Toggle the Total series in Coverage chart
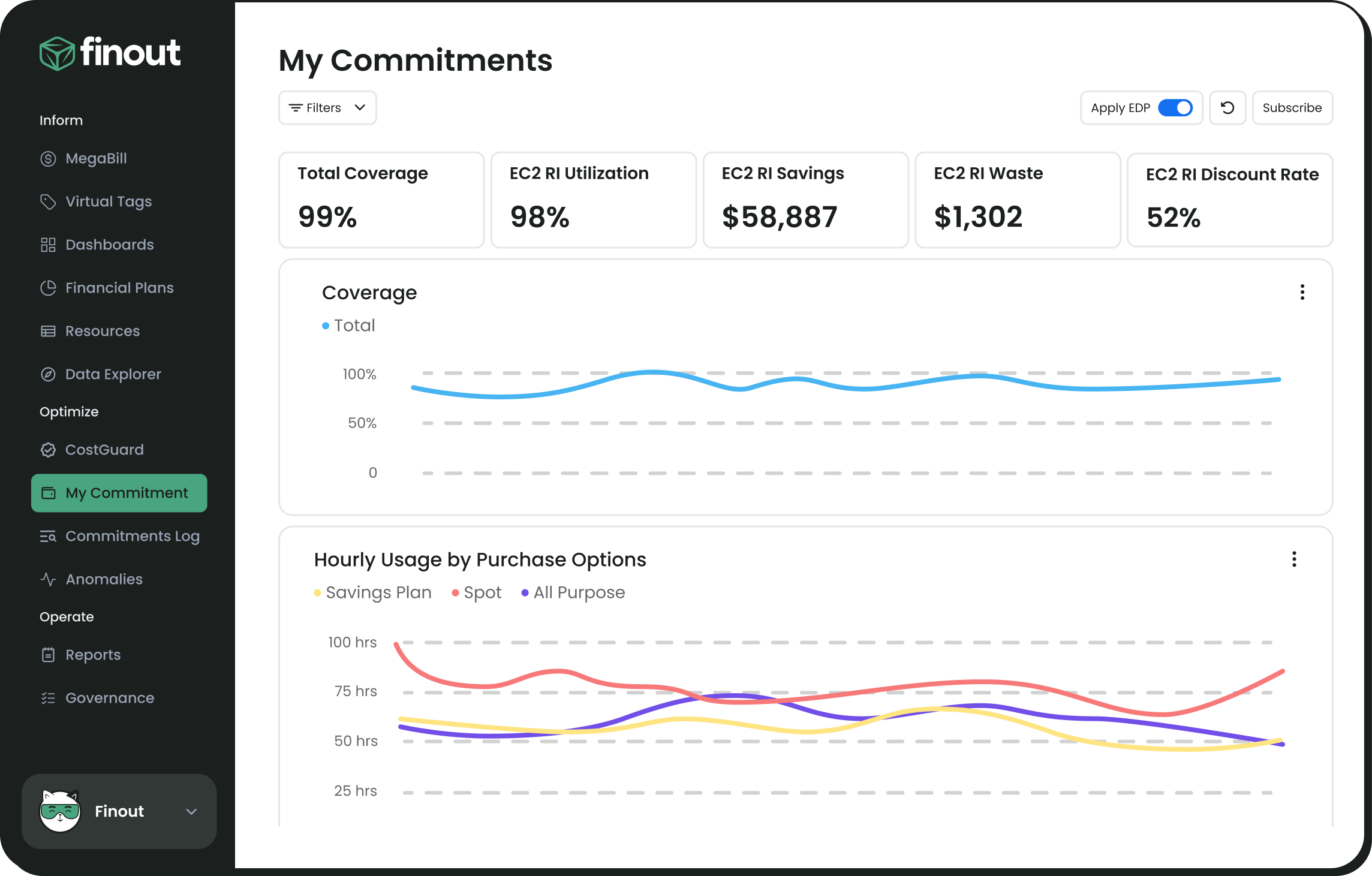 point(348,325)
